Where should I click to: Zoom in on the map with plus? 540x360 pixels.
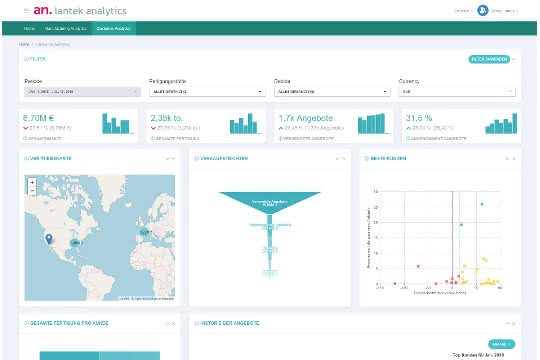click(x=32, y=182)
